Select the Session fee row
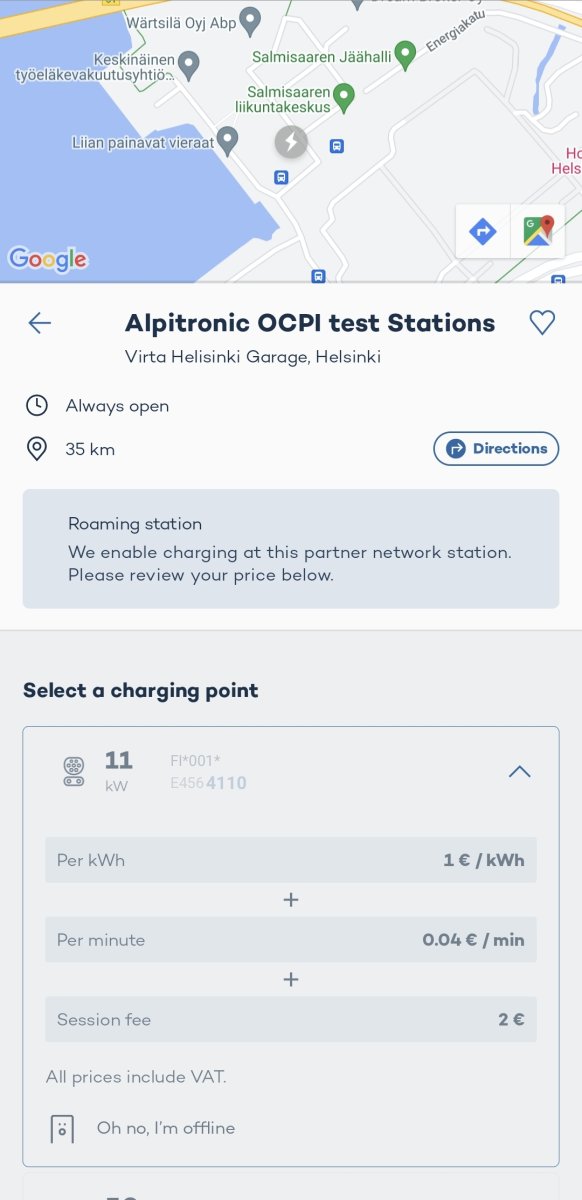The width and height of the screenshot is (582, 1200). pos(291,1020)
